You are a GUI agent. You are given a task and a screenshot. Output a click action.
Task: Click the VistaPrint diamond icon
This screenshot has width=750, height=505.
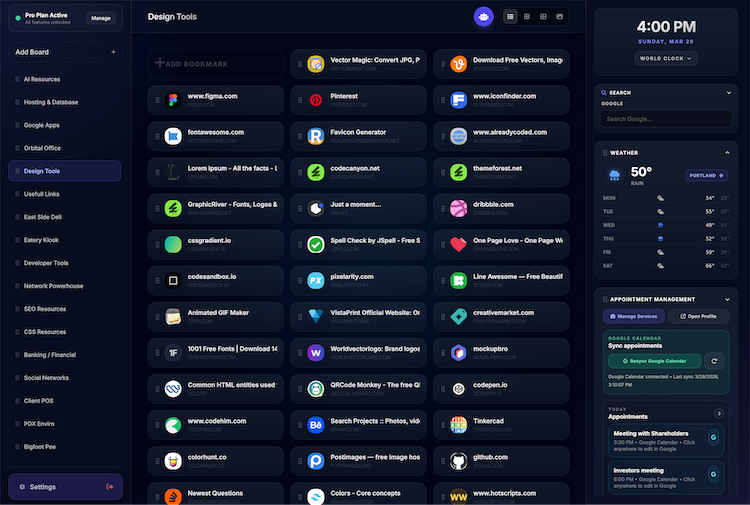pos(316,317)
